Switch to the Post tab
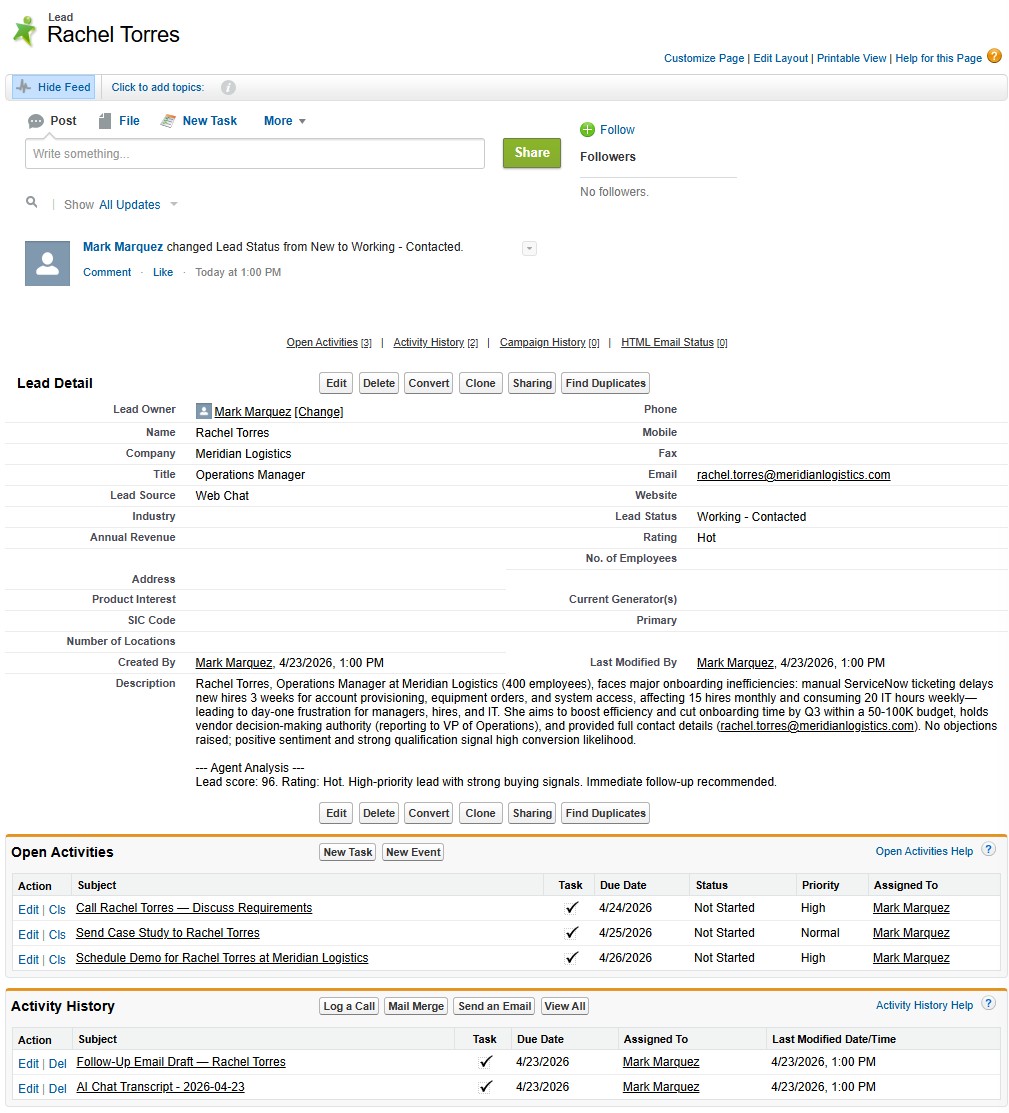 coord(51,120)
